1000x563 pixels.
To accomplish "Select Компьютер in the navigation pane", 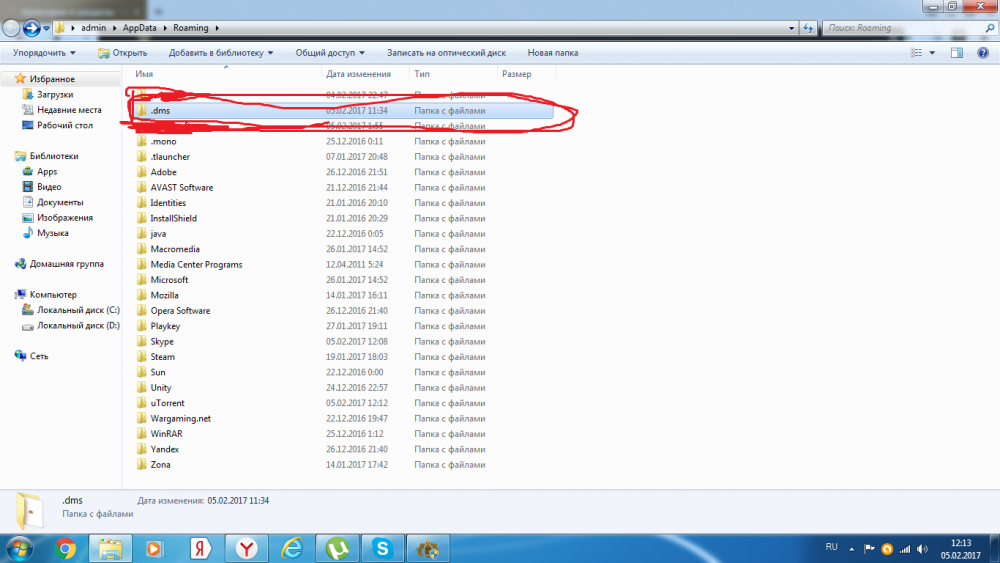I will coord(53,295).
